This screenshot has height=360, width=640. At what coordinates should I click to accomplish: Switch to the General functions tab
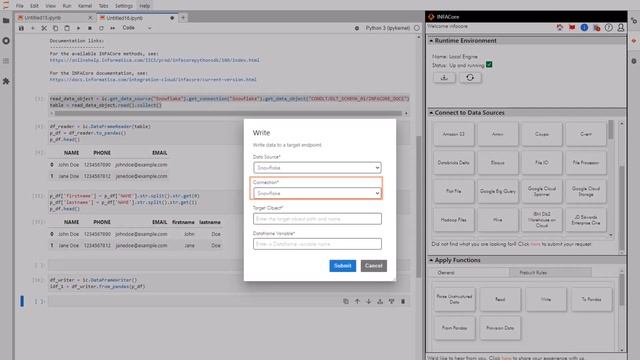tap(469, 273)
